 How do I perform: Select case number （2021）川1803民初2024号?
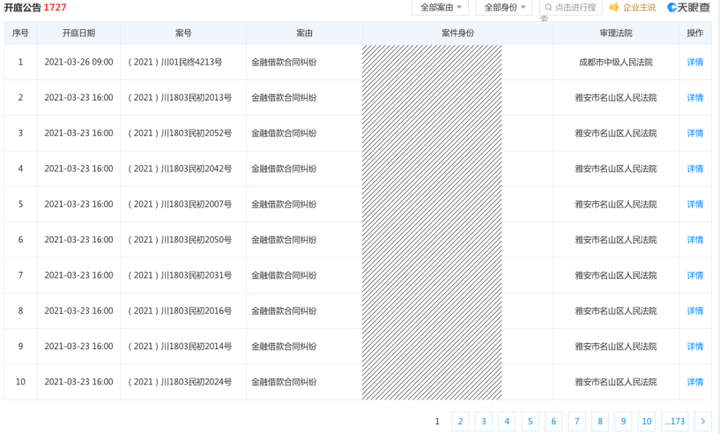[180, 382]
